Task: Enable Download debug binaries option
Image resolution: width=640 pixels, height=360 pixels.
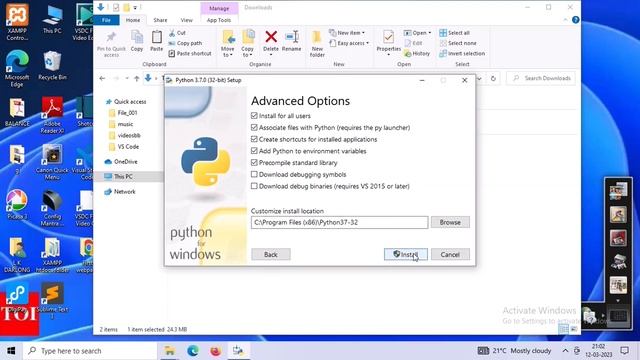Action: (254, 186)
